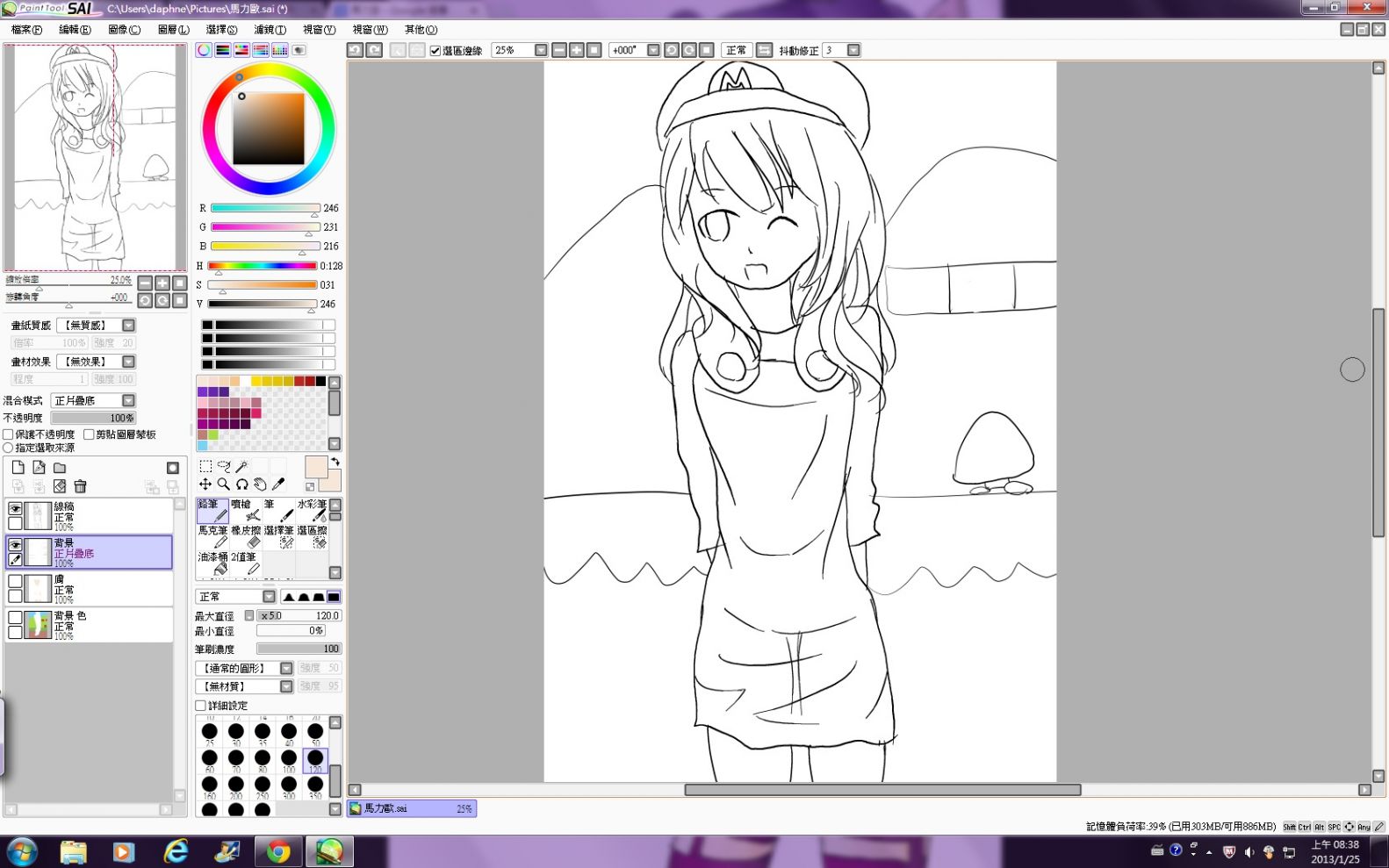Expand the 25% zoom level dropdown
The width and height of the screenshot is (1389, 868).
[541, 50]
